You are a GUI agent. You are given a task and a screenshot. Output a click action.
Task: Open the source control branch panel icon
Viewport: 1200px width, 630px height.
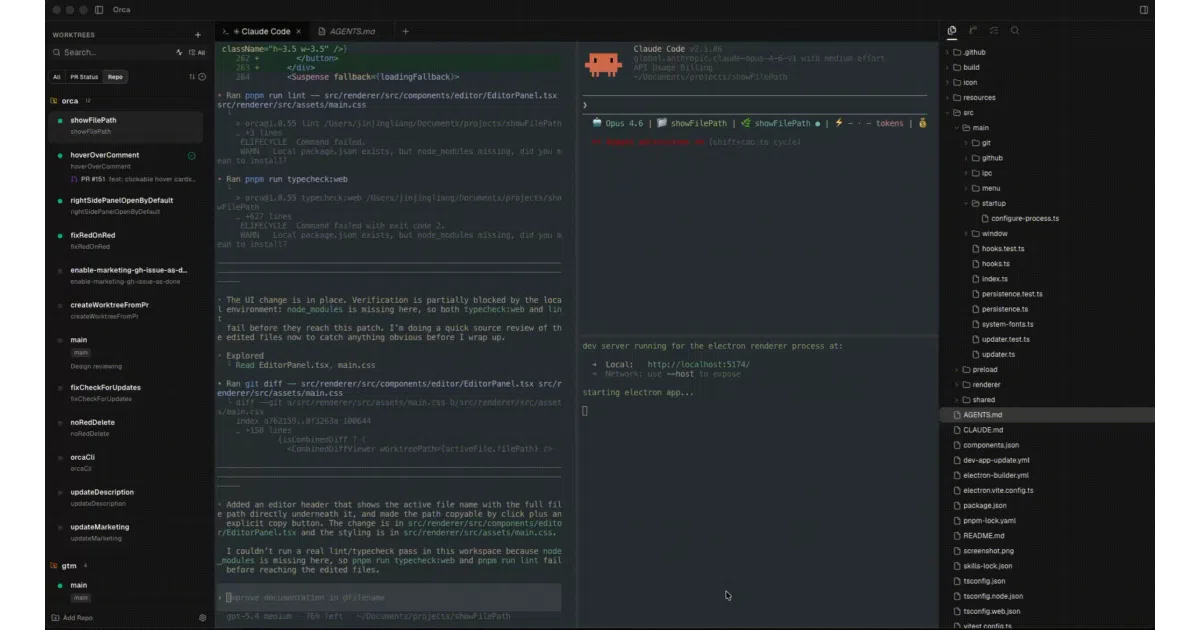[x=973, y=31]
